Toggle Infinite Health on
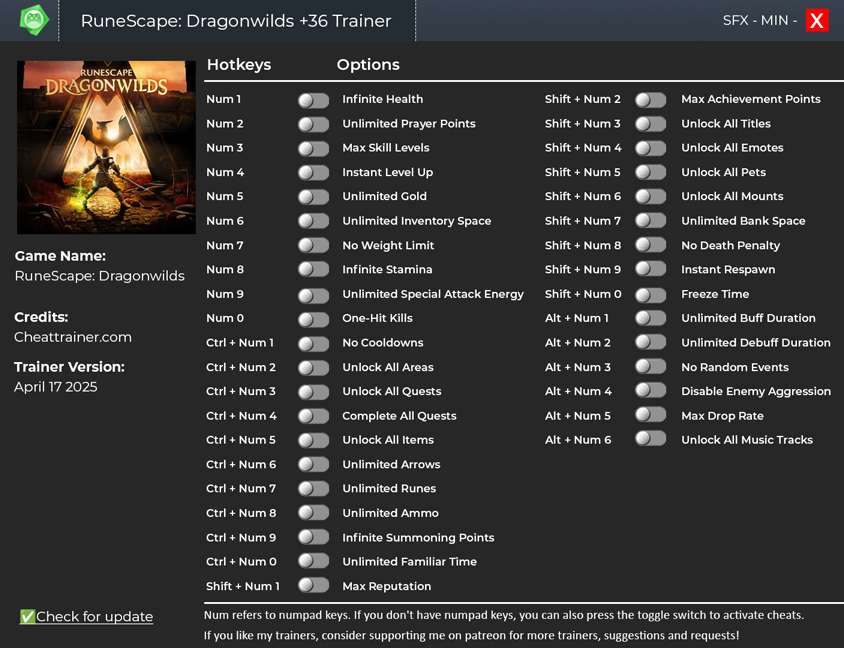This screenshot has width=844, height=648. click(x=314, y=100)
